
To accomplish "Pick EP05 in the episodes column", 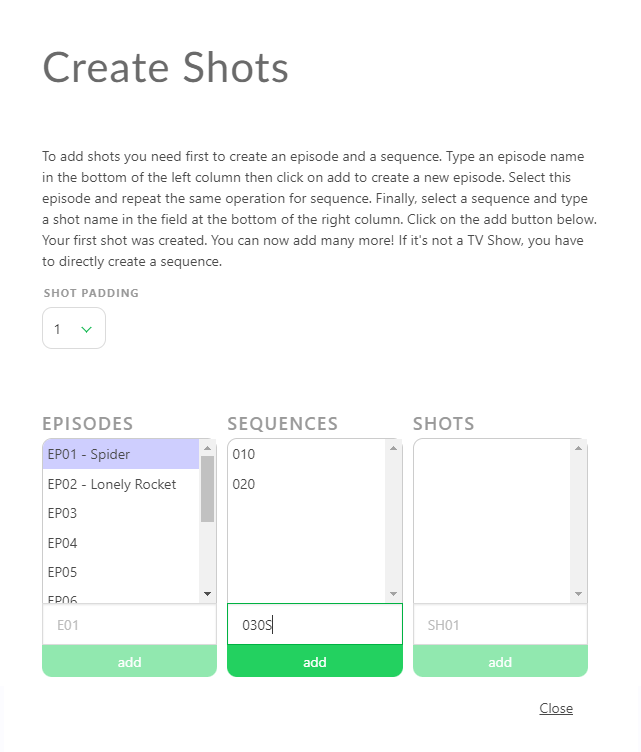I will [121, 572].
